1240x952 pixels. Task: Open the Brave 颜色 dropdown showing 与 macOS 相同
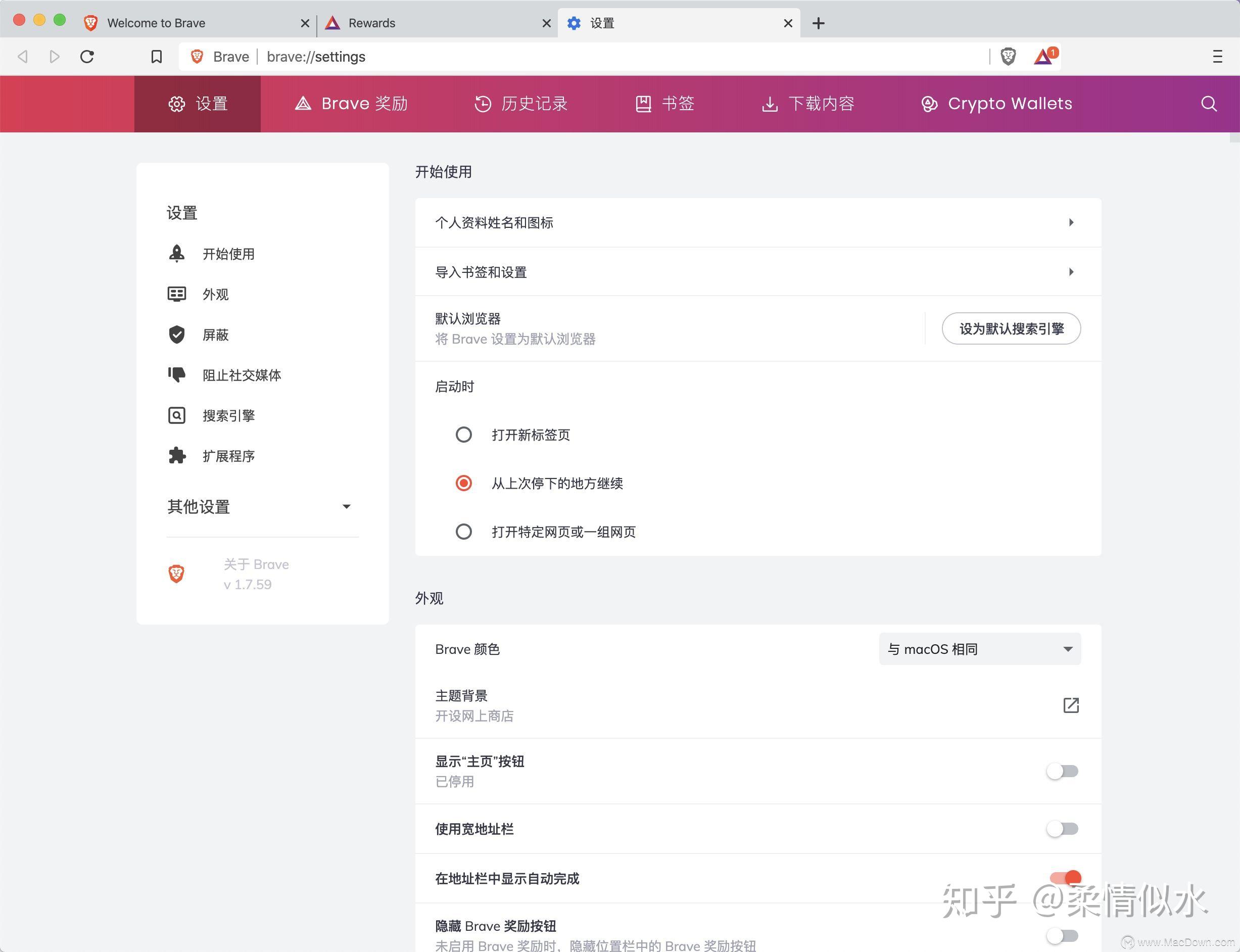click(978, 649)
